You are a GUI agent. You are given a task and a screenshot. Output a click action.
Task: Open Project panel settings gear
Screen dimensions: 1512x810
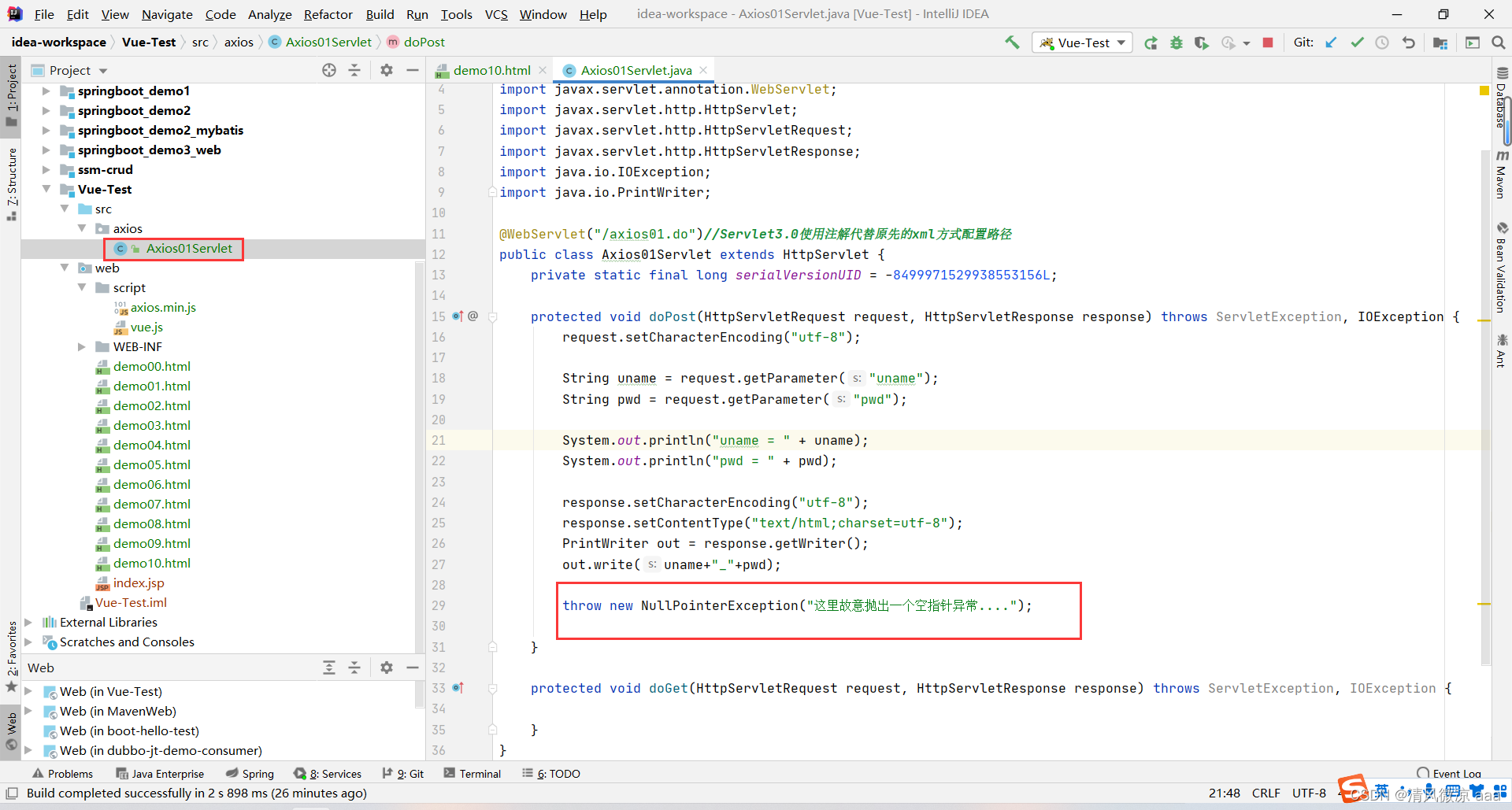click(386, 70)
